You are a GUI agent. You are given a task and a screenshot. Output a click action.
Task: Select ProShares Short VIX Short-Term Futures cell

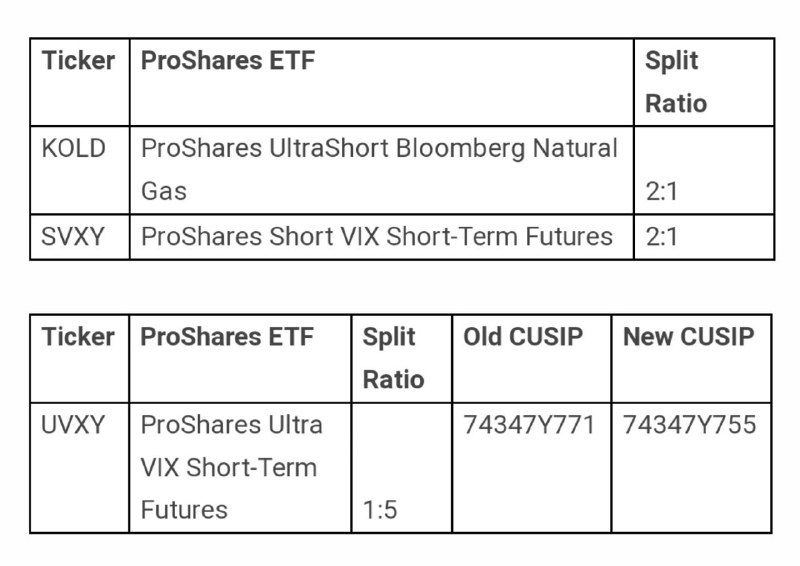tap(382, 237)
